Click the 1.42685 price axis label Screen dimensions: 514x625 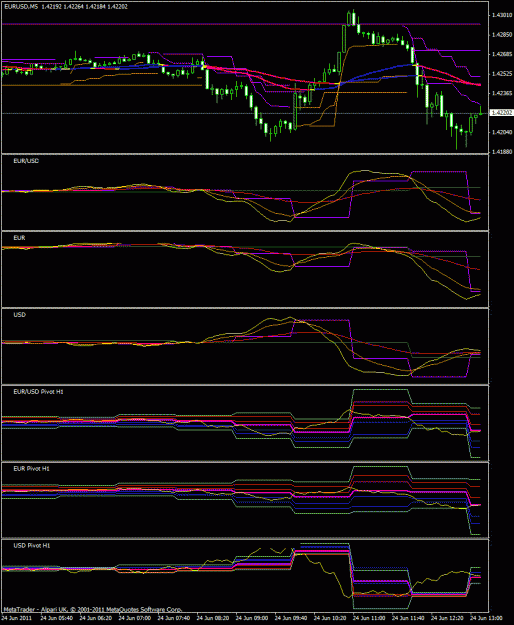(x=502, y=54)
